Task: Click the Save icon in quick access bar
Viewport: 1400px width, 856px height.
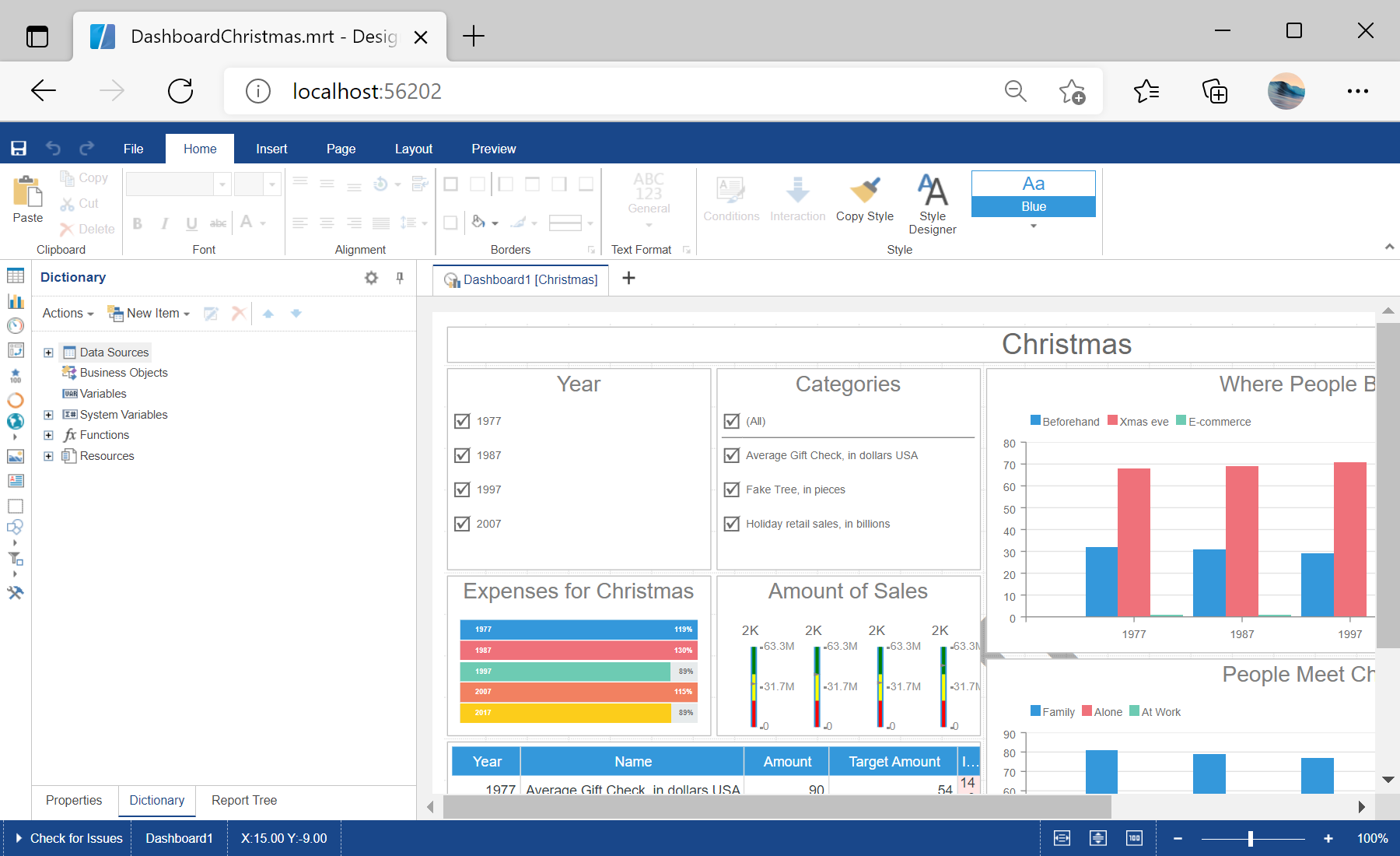Action: coord(19,149)
